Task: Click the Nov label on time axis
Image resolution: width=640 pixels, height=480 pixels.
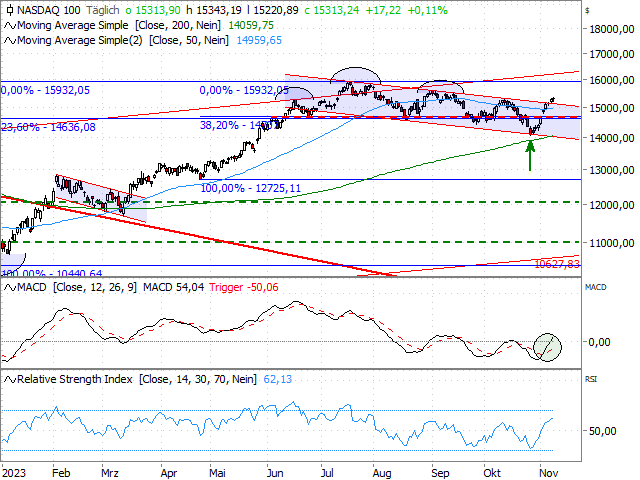Action: pos(549,473)
